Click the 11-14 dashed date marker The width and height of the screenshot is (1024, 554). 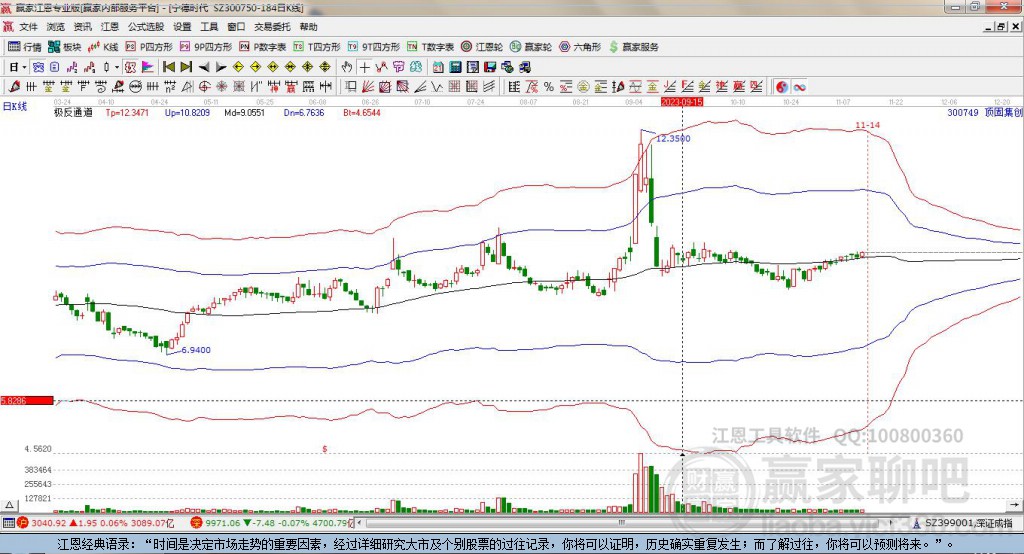click(867, 125)
